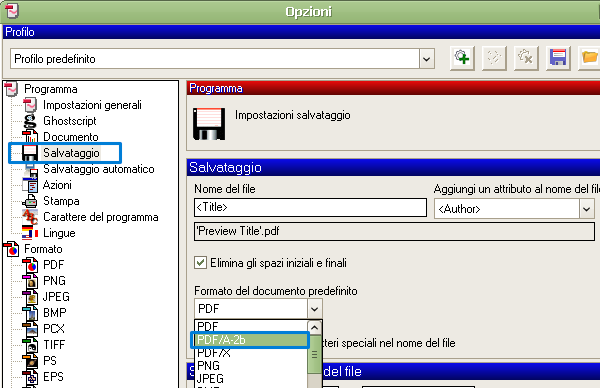Click the Nome del file <Title> field

pos(310,207)
